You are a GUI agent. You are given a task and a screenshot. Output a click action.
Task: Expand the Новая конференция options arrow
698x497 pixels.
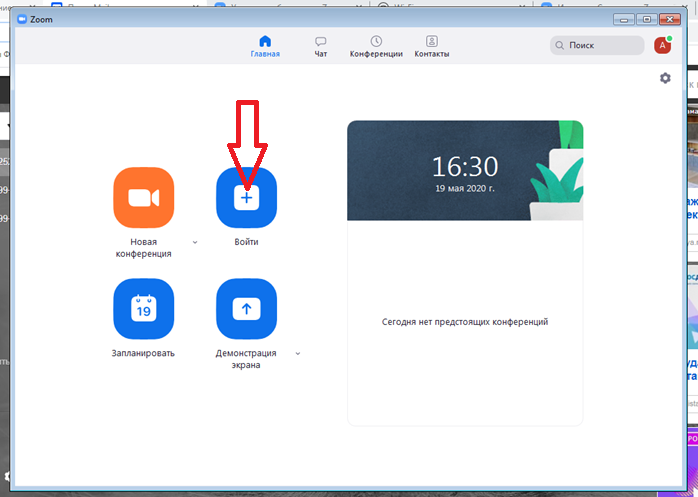(195, 242)
